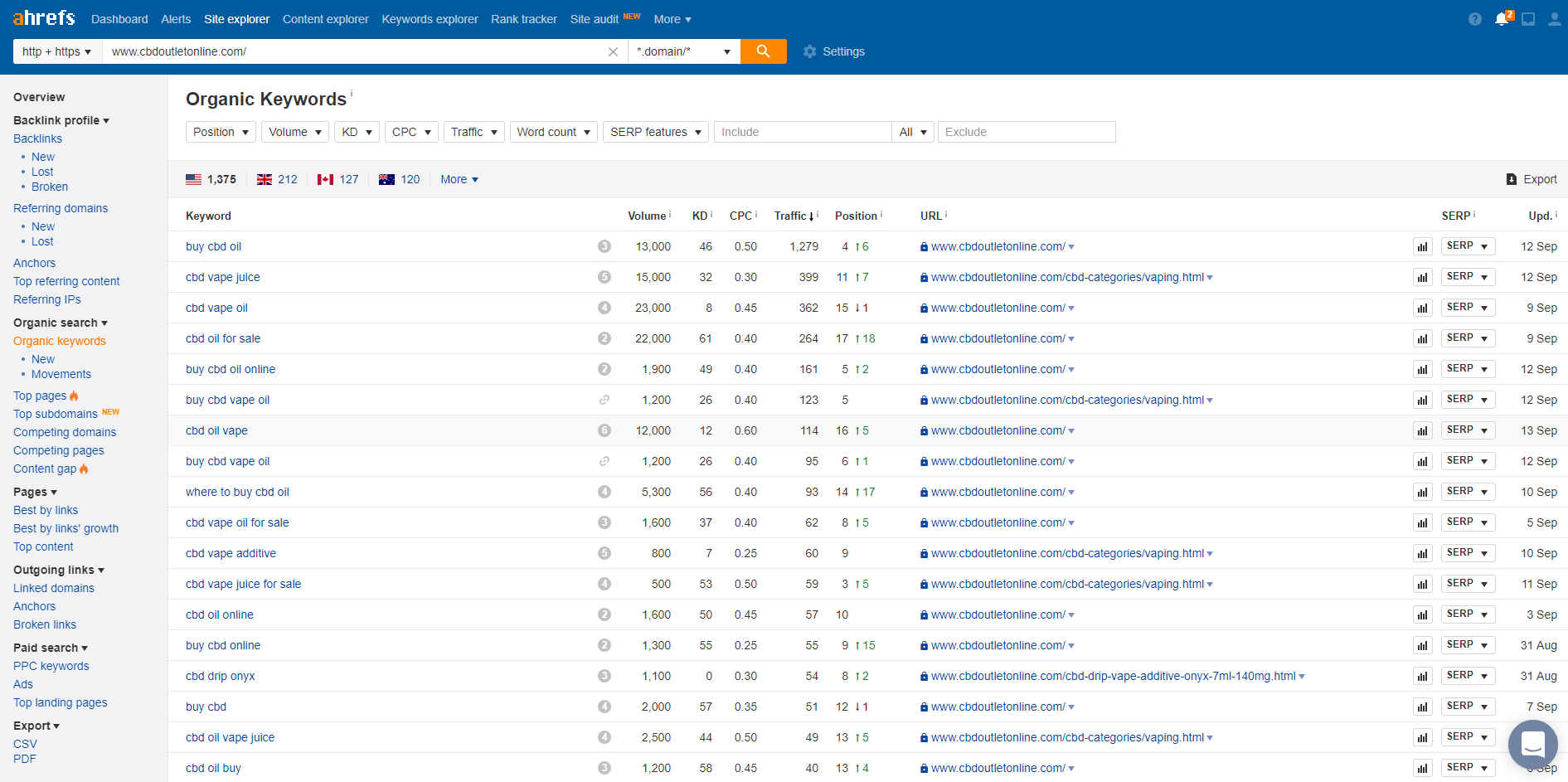Open history chart icon for where to buy cbd oil

[1423, 493]
